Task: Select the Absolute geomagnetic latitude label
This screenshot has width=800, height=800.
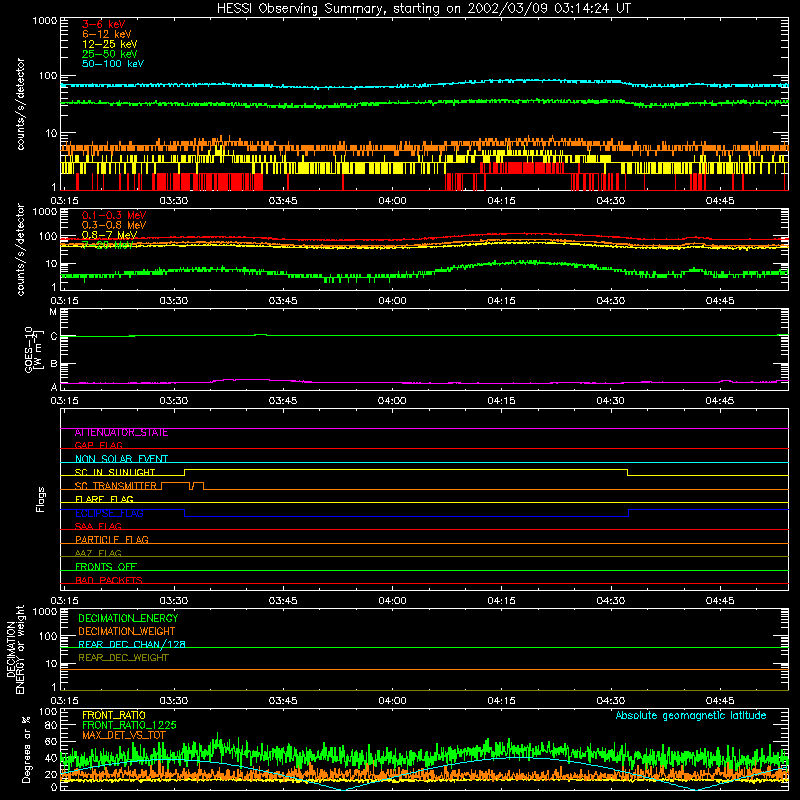Action: [x=691, y=715]
